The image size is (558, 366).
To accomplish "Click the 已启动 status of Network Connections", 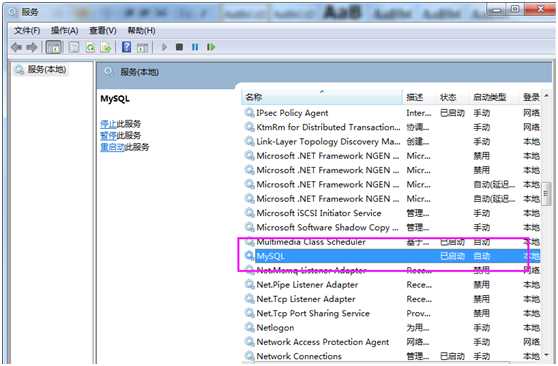I will [x=452, y=356].
